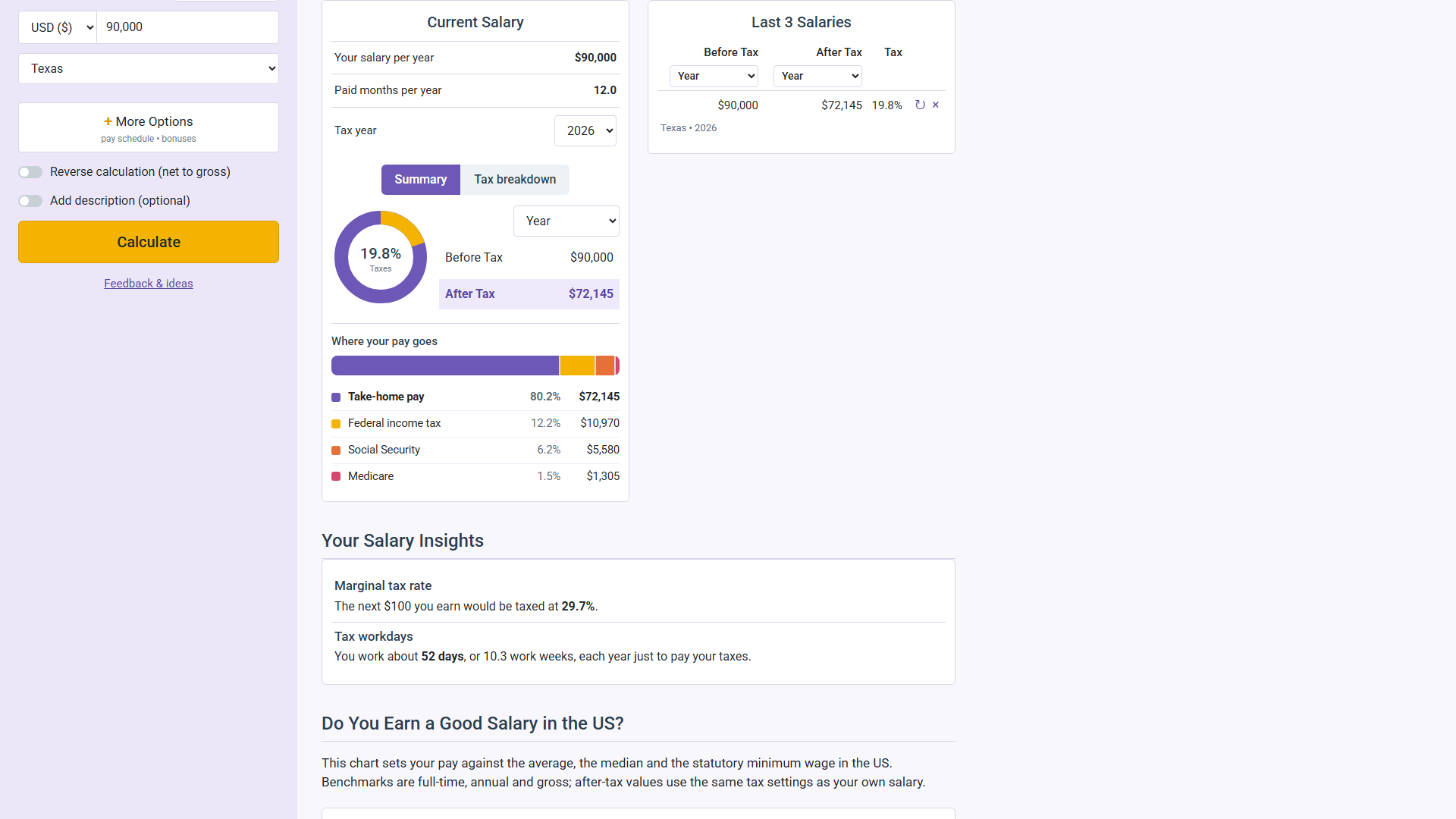Click the Federal income tax $10,970 amount
1456x819 pixels.
(600, 423)
